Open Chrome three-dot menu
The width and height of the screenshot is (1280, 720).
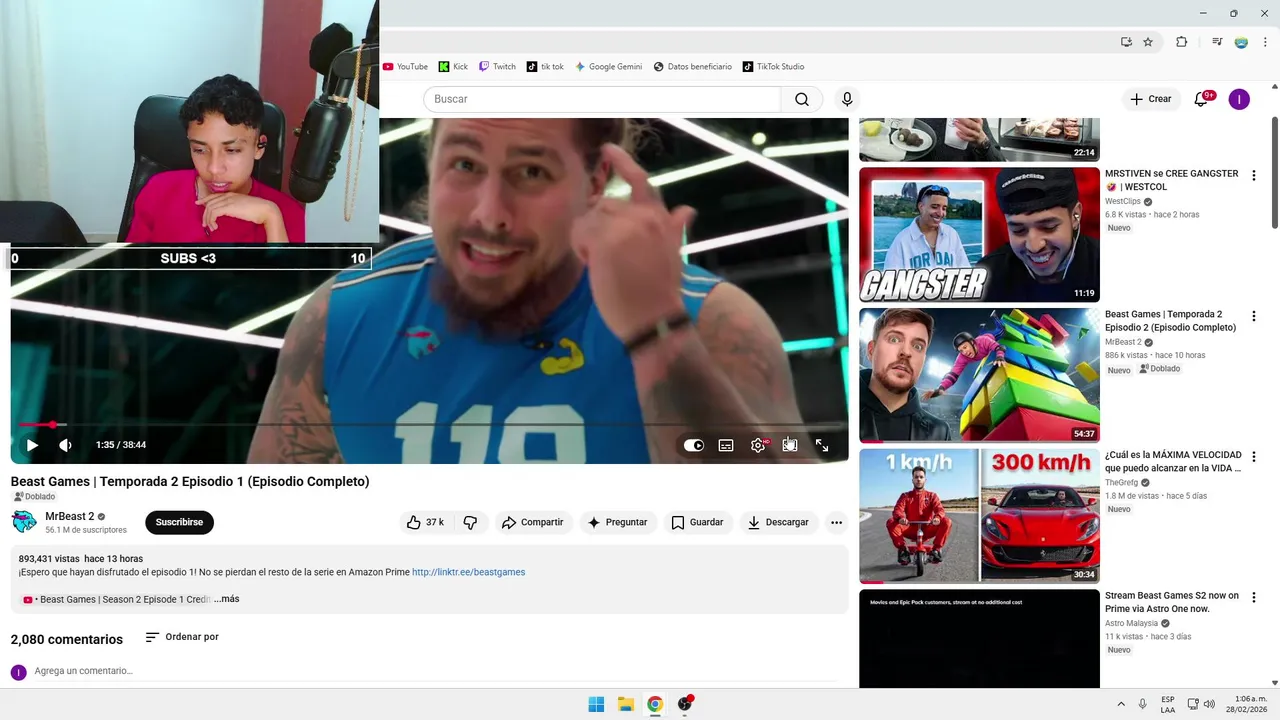(1265, 42)
